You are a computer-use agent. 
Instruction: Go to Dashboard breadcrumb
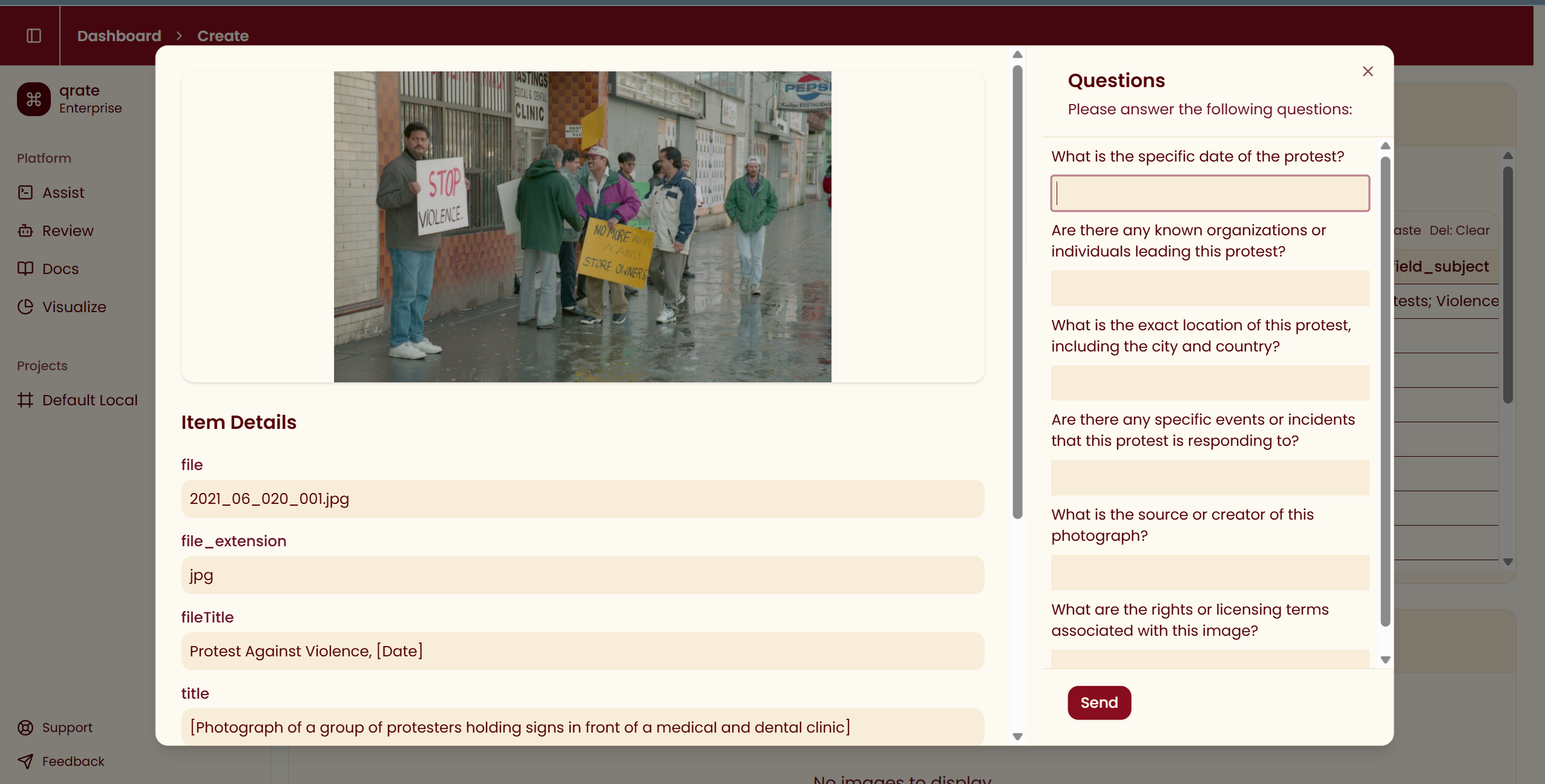119,36
